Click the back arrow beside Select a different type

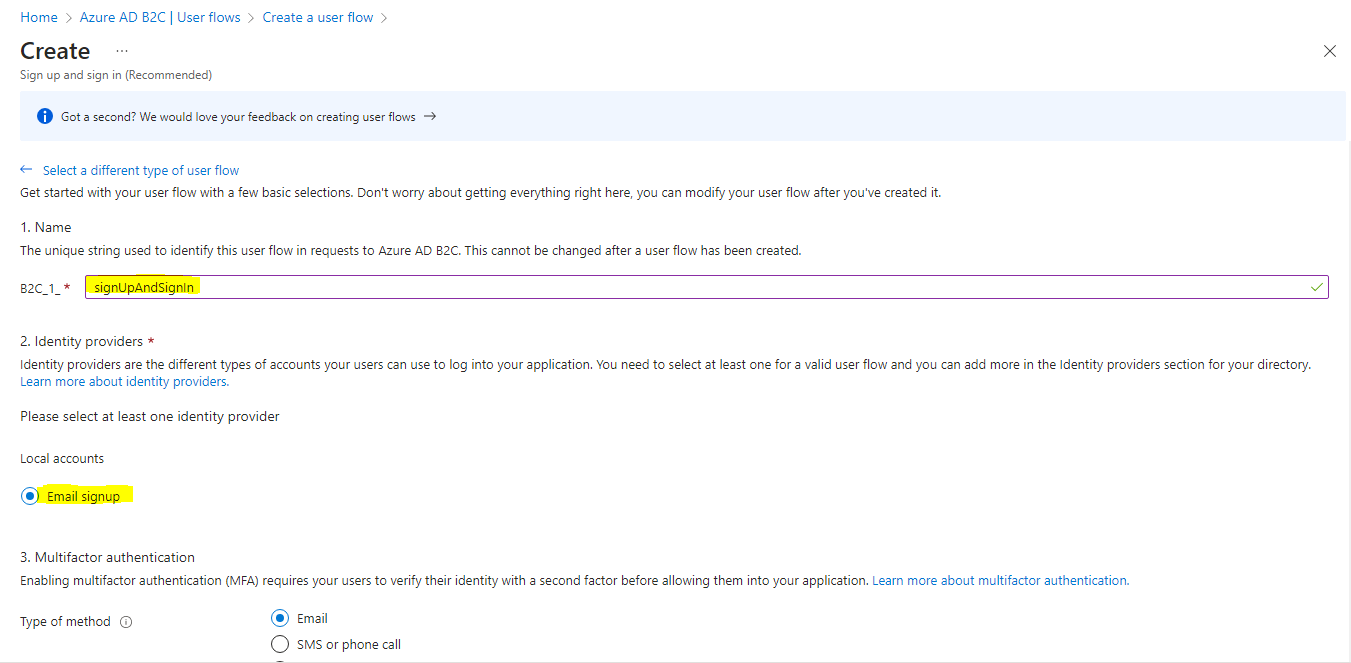[x=27, y=170]
